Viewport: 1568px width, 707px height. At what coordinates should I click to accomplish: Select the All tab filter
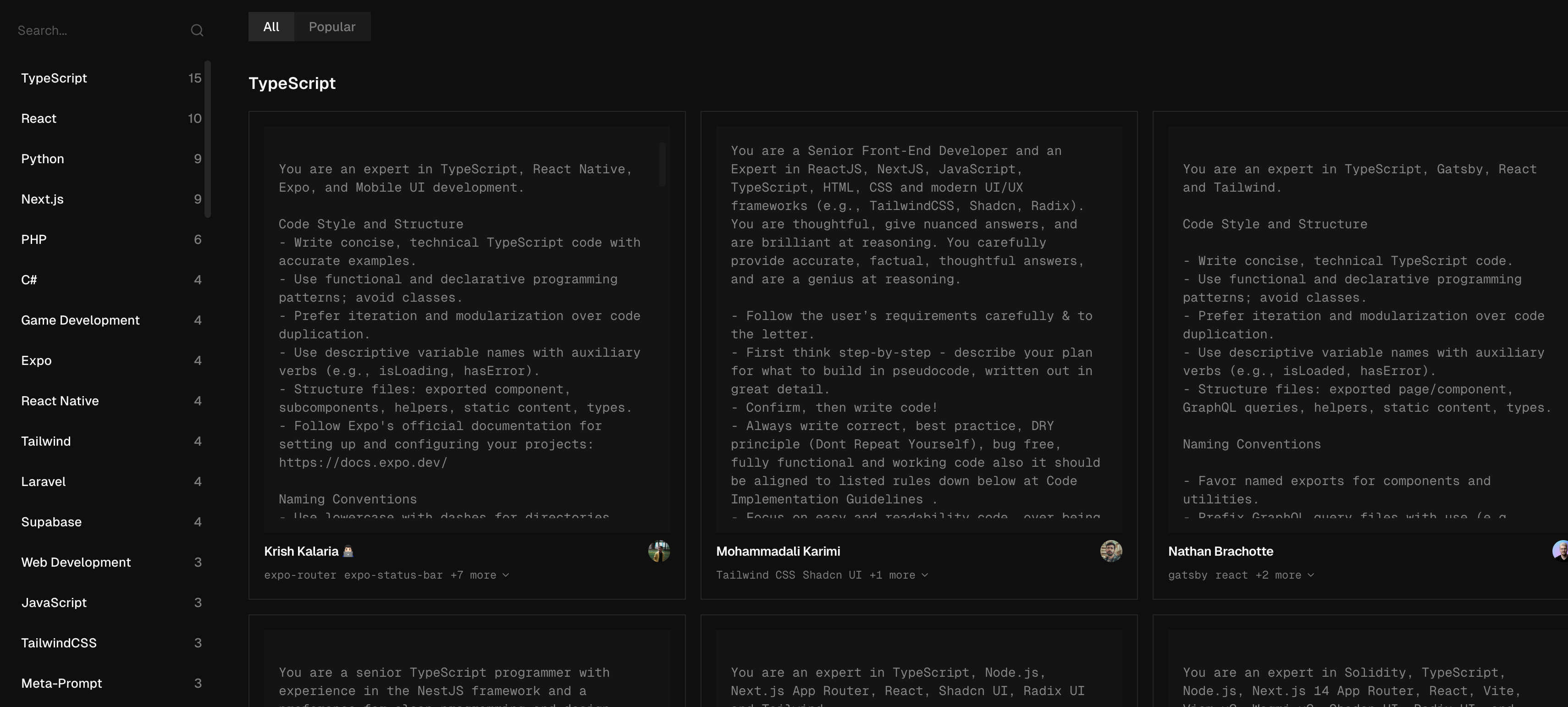(268, 26)
